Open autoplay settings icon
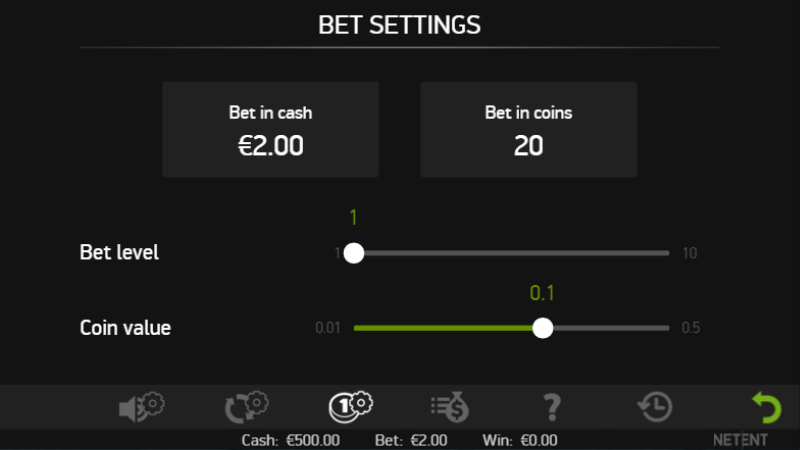 pos(246,407)
